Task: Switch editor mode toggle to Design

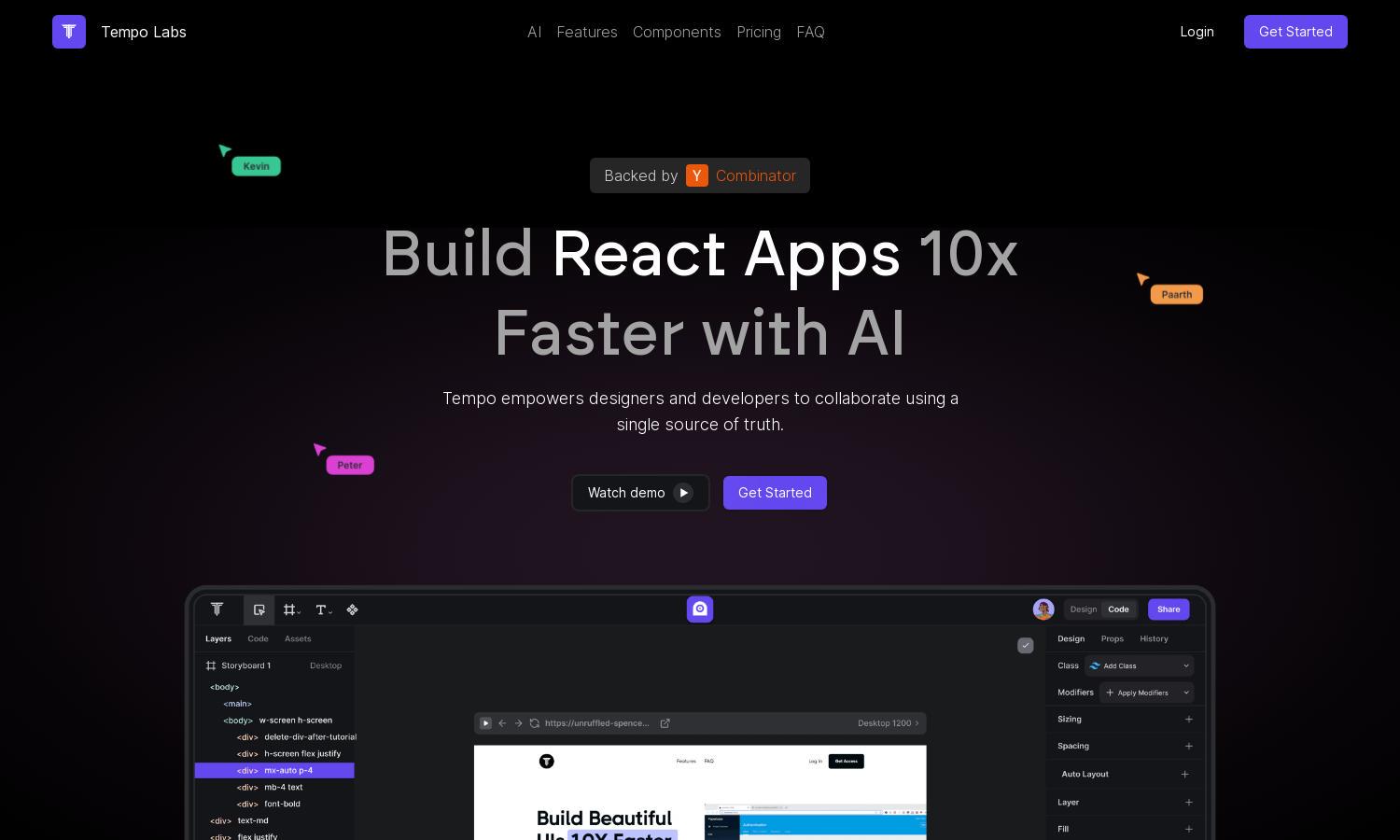Action: 1084,609
